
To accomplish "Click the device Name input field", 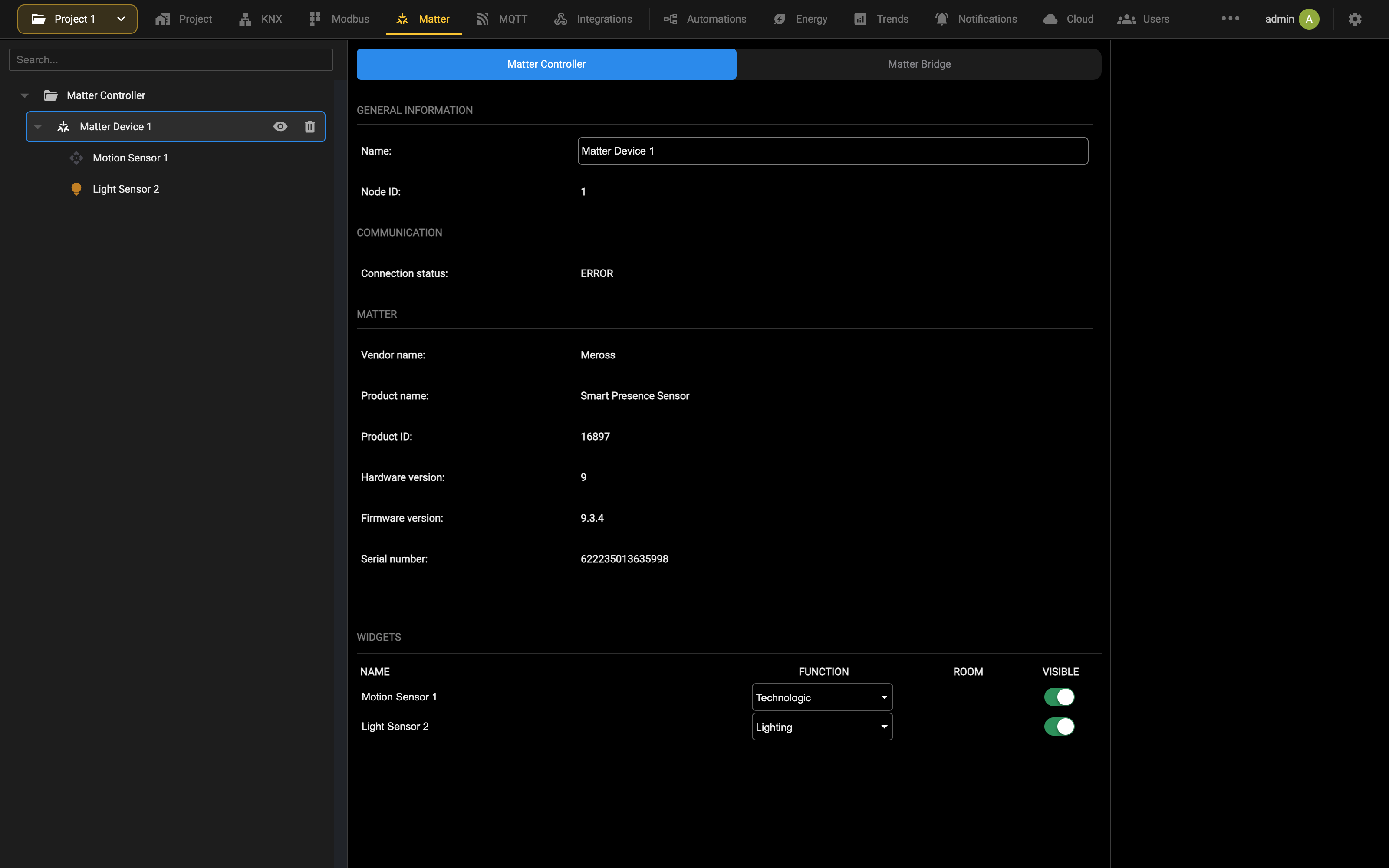I will pos(832,151).
